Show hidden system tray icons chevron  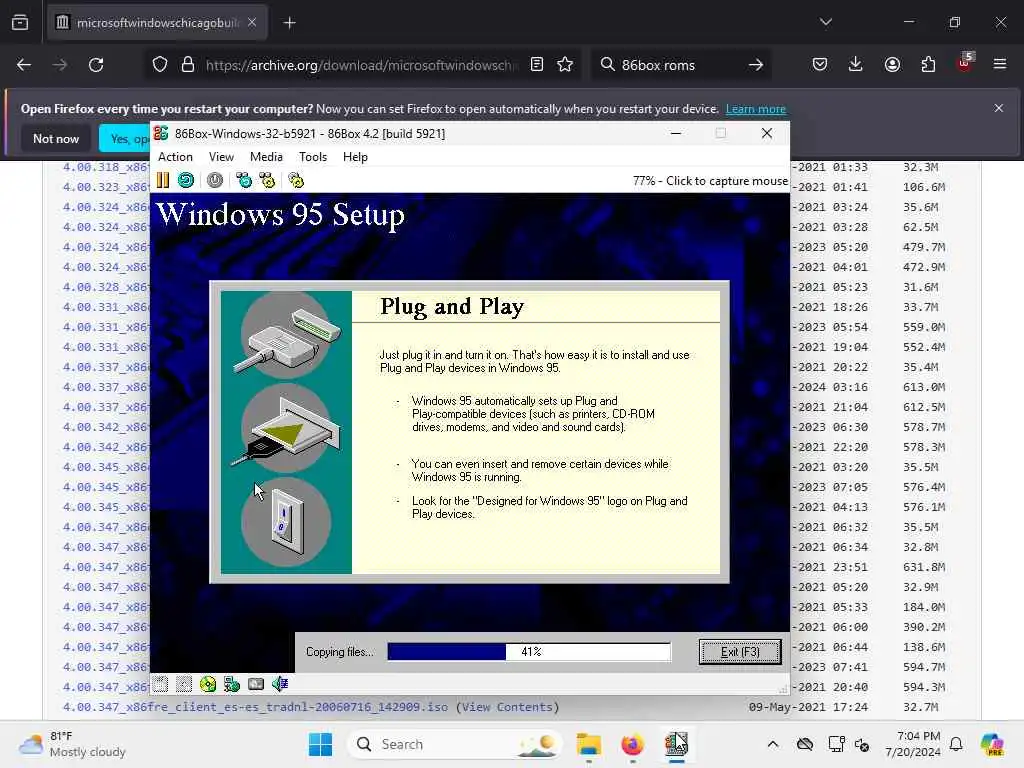point(773,744)
